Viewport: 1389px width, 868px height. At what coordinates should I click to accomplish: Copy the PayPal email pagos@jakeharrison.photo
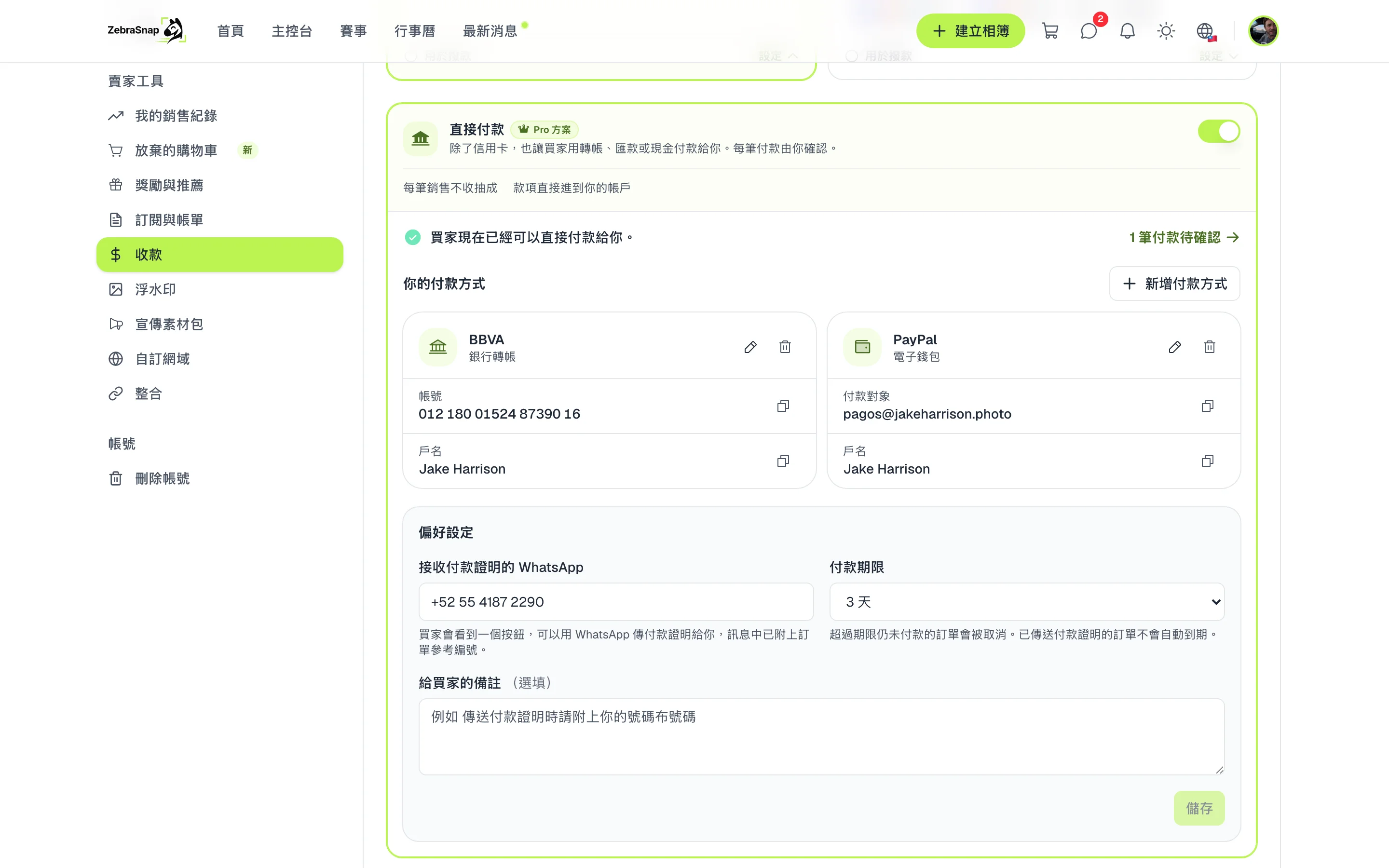[1208, 406]
